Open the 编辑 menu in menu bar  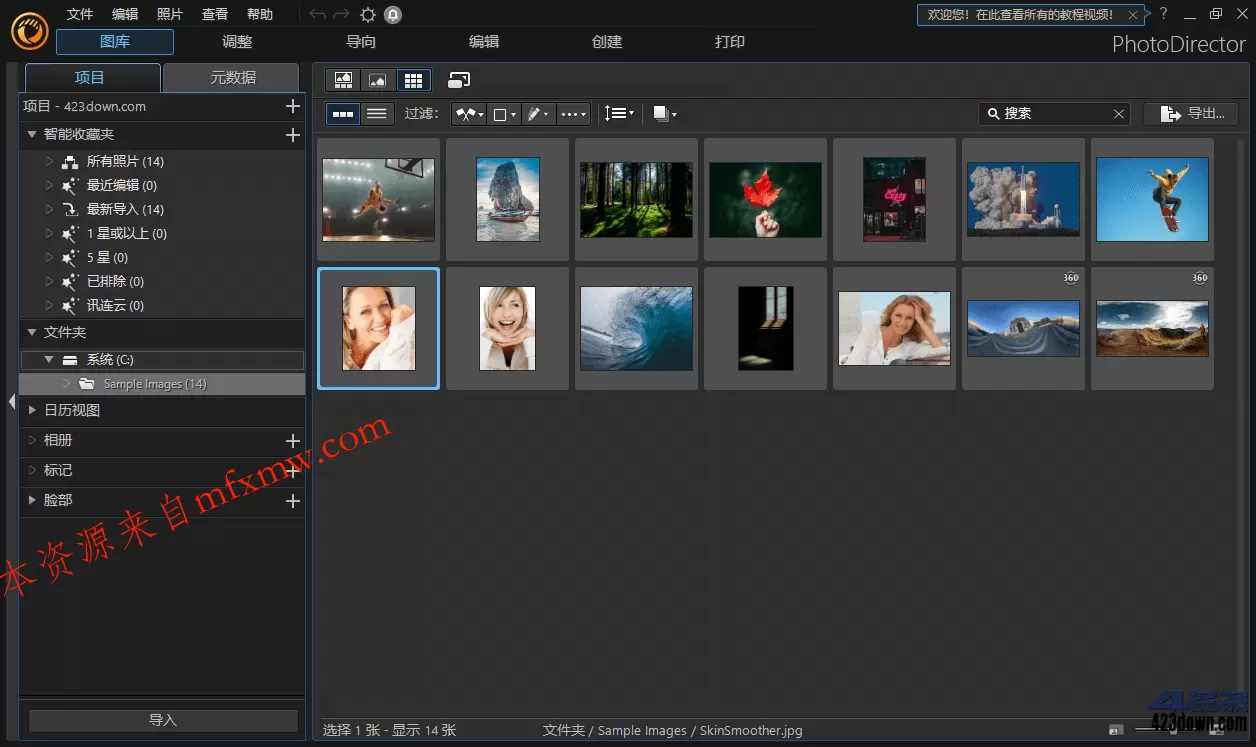point(125,14)
